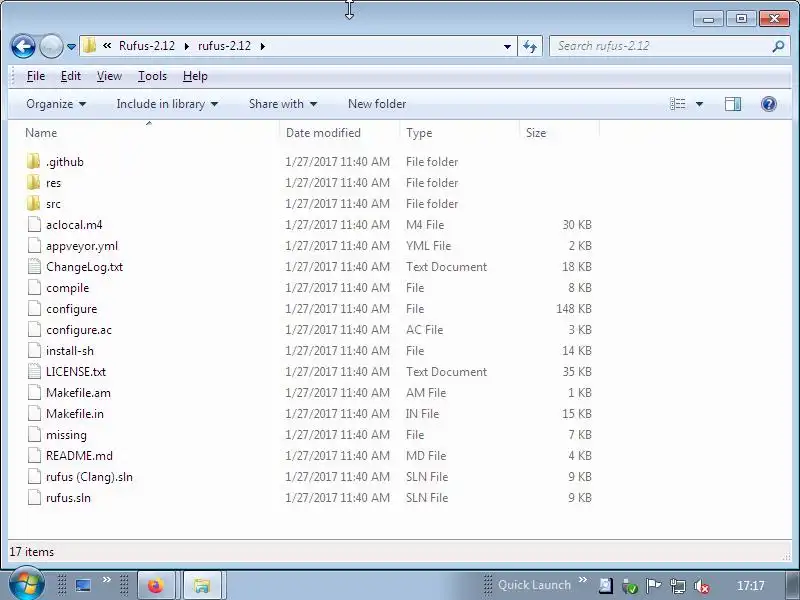The width and height of the screenshot is (800, 600).
Task: Select the rufus.sln file icon
Action: (34, 497)
